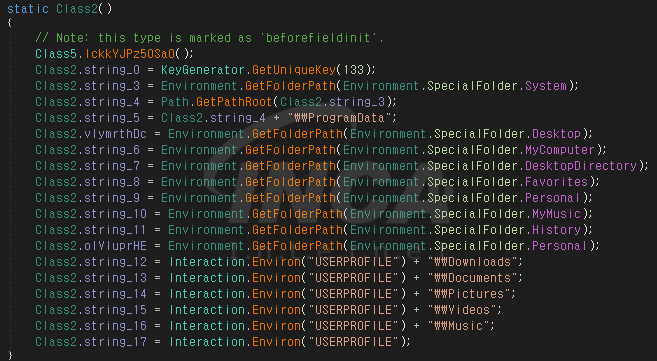The image size is (657, 361).
Task: Click the "\\Videos" string literal
Action: coord(462,309)
